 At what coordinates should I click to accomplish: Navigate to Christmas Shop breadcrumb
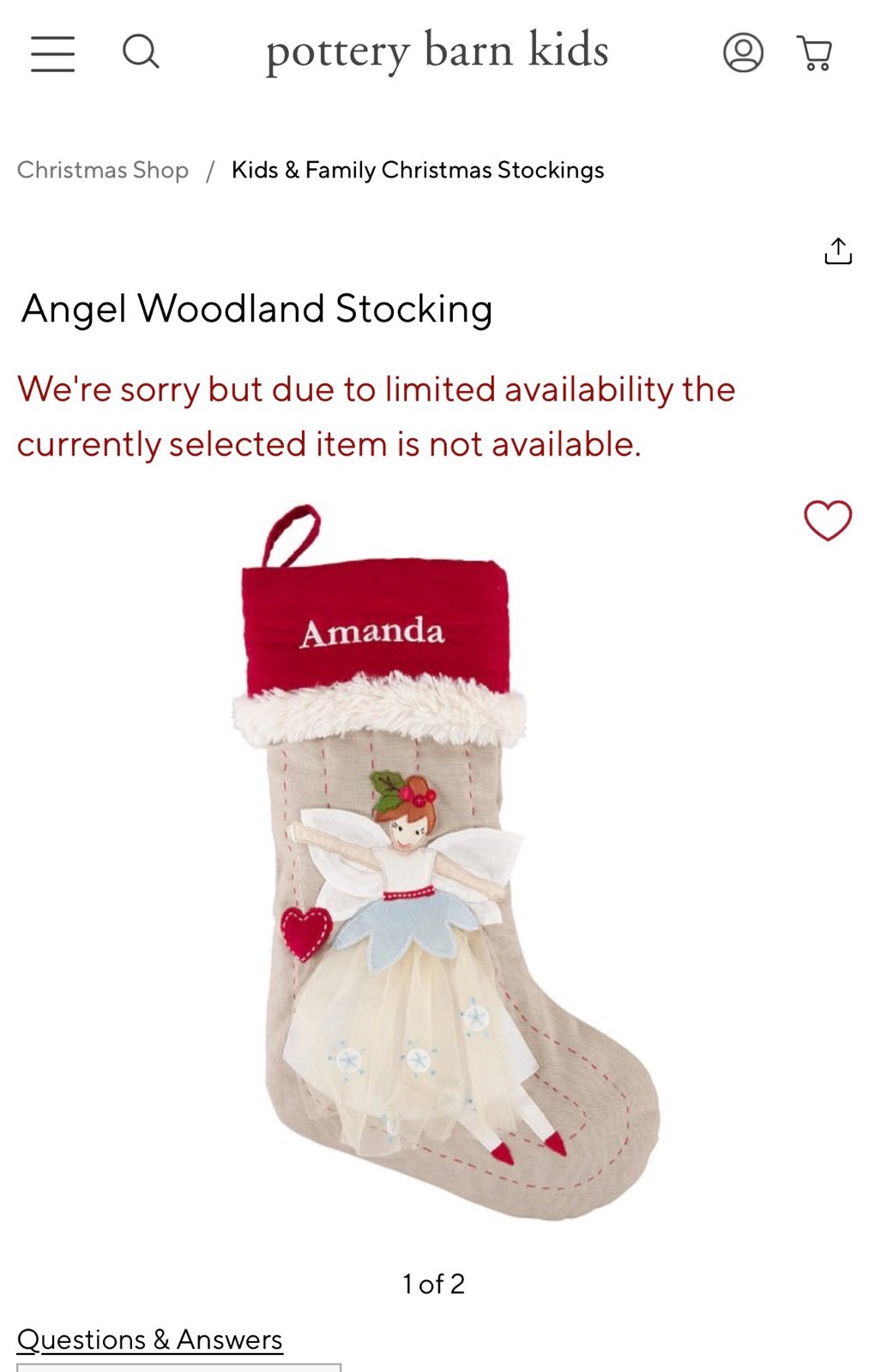point(103,170)
